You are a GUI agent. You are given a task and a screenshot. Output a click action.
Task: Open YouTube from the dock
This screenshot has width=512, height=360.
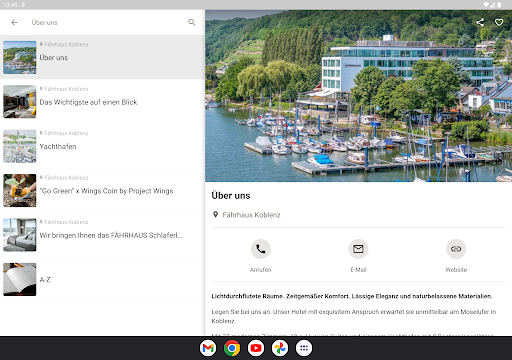(x=256, y=348)
